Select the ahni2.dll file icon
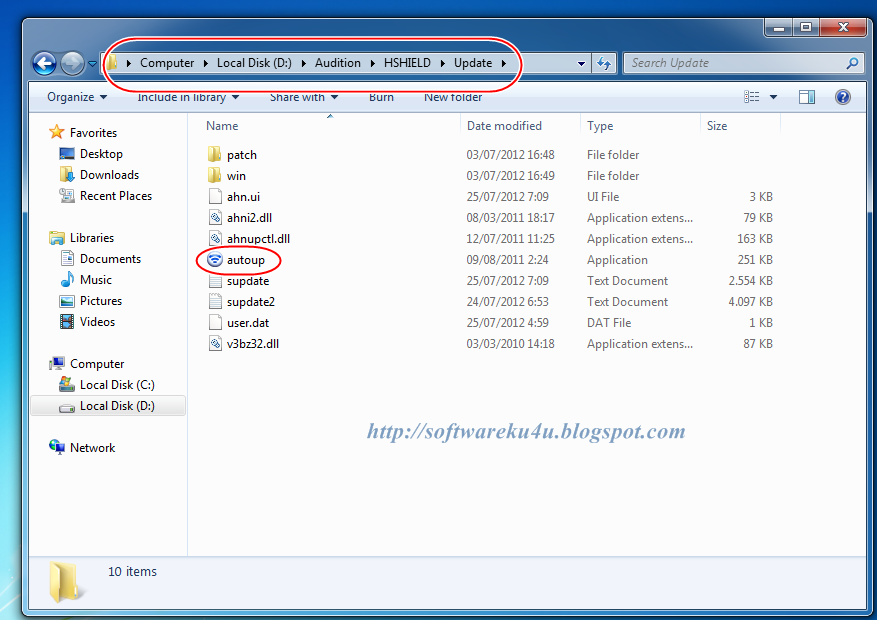Screen dimensions: 877x620 (x=215, y=217)
